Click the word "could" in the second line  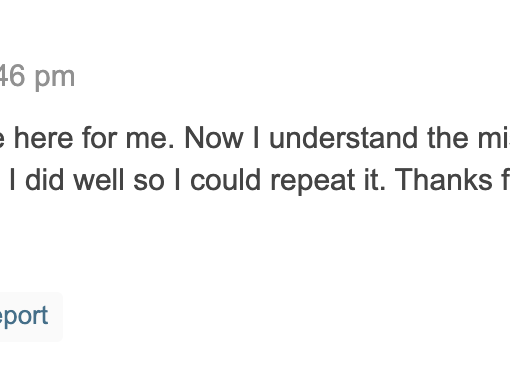coord(225,180)
